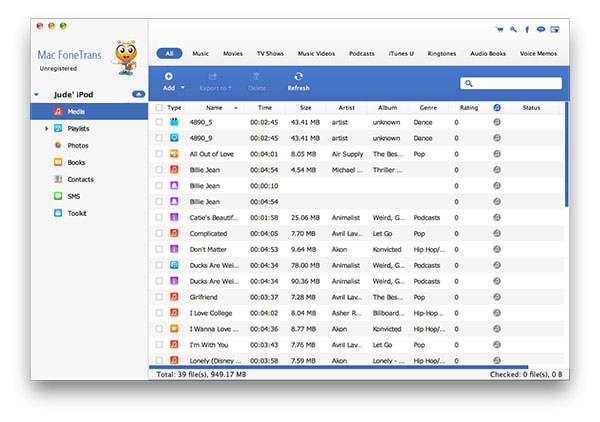This screenshot has height=422, width=600.
Task: Click the status circle icon for 4890_5
Action: (x=497, y=122)
